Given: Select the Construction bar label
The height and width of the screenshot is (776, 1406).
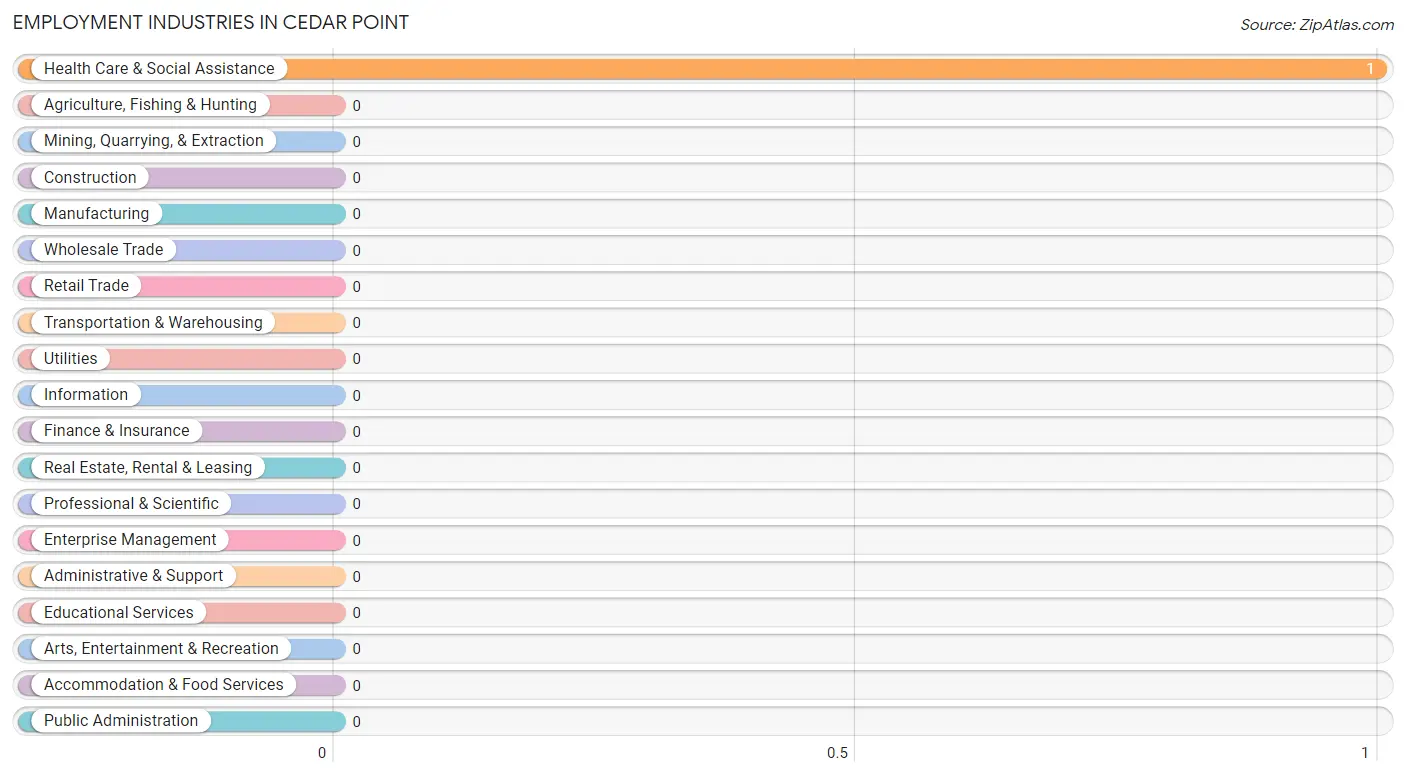Looking at the screenshot, I should coord(90,178).
